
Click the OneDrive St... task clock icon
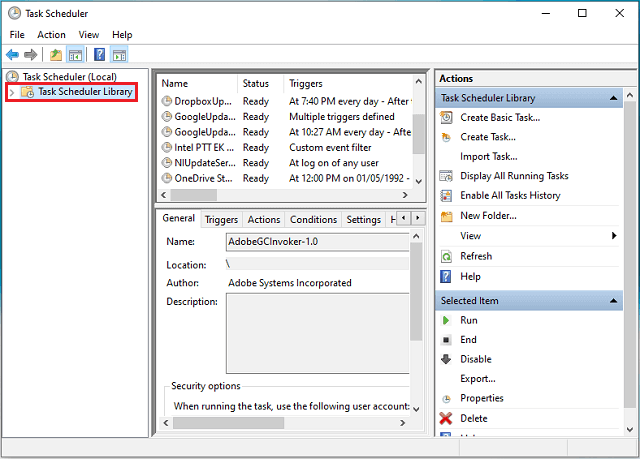pos(167,178)
